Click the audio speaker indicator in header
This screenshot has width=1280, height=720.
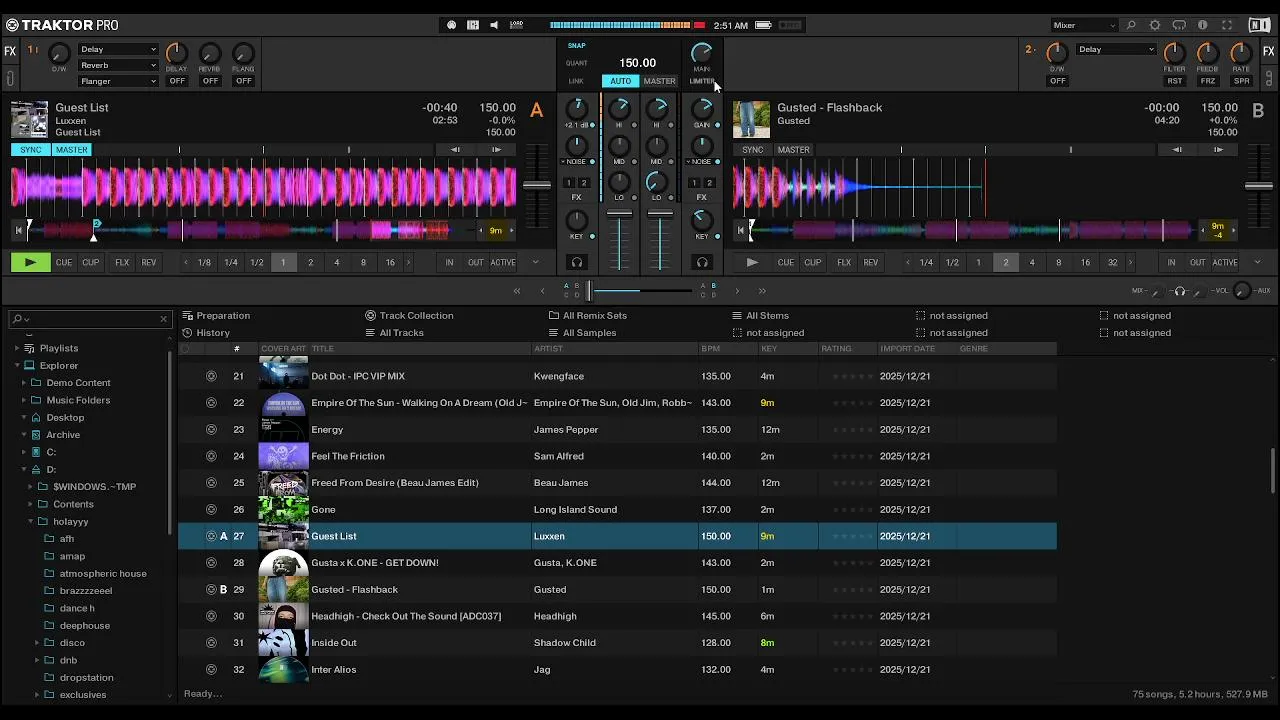pos(494,25)
